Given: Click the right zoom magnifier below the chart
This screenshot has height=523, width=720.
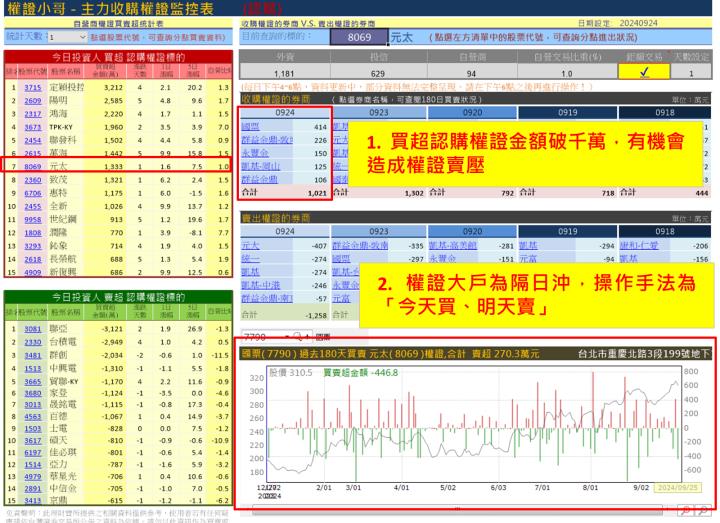Looking at the screenshot, I should click(703, 509).
